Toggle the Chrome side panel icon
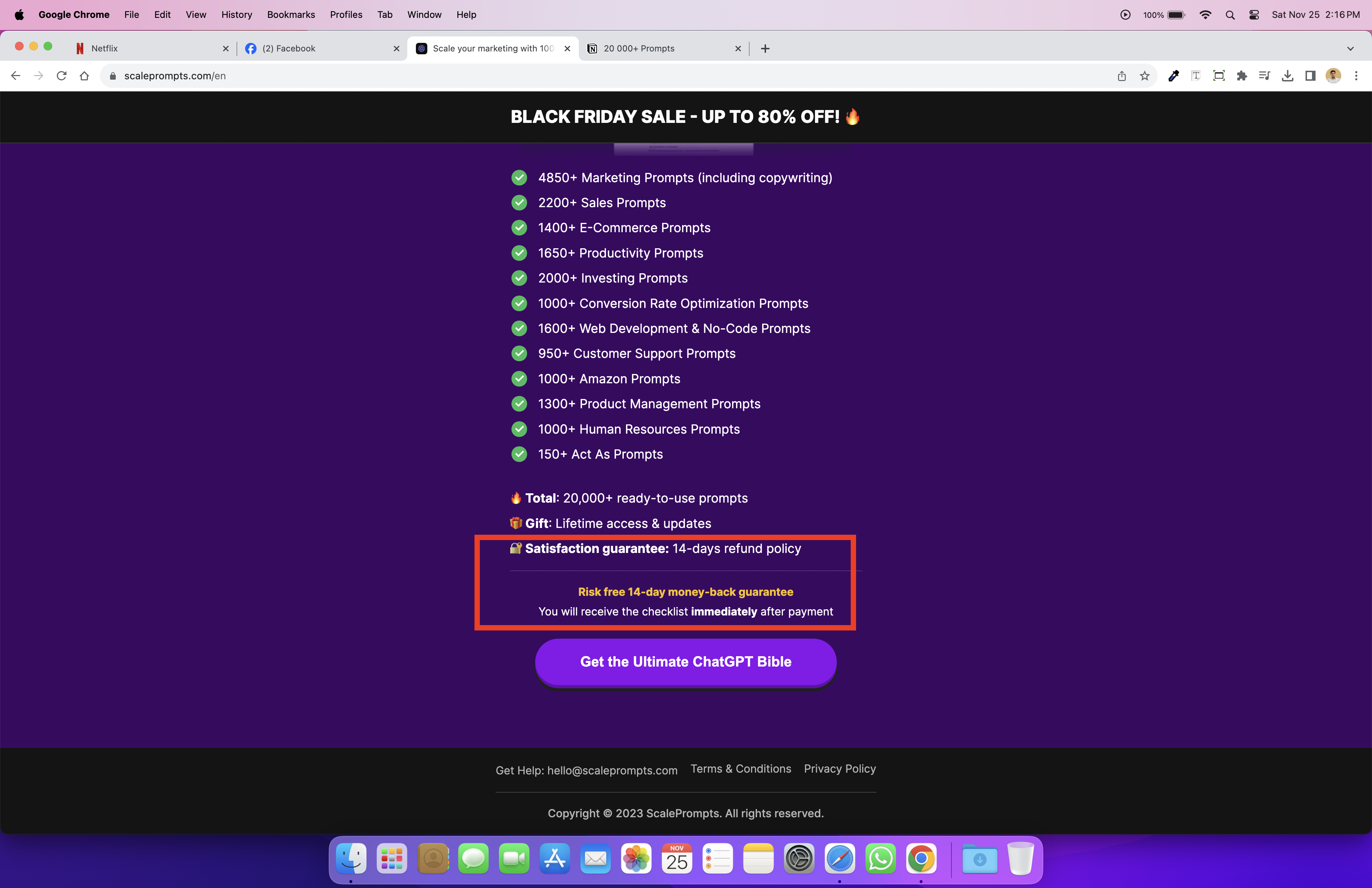 [1310, 75]
